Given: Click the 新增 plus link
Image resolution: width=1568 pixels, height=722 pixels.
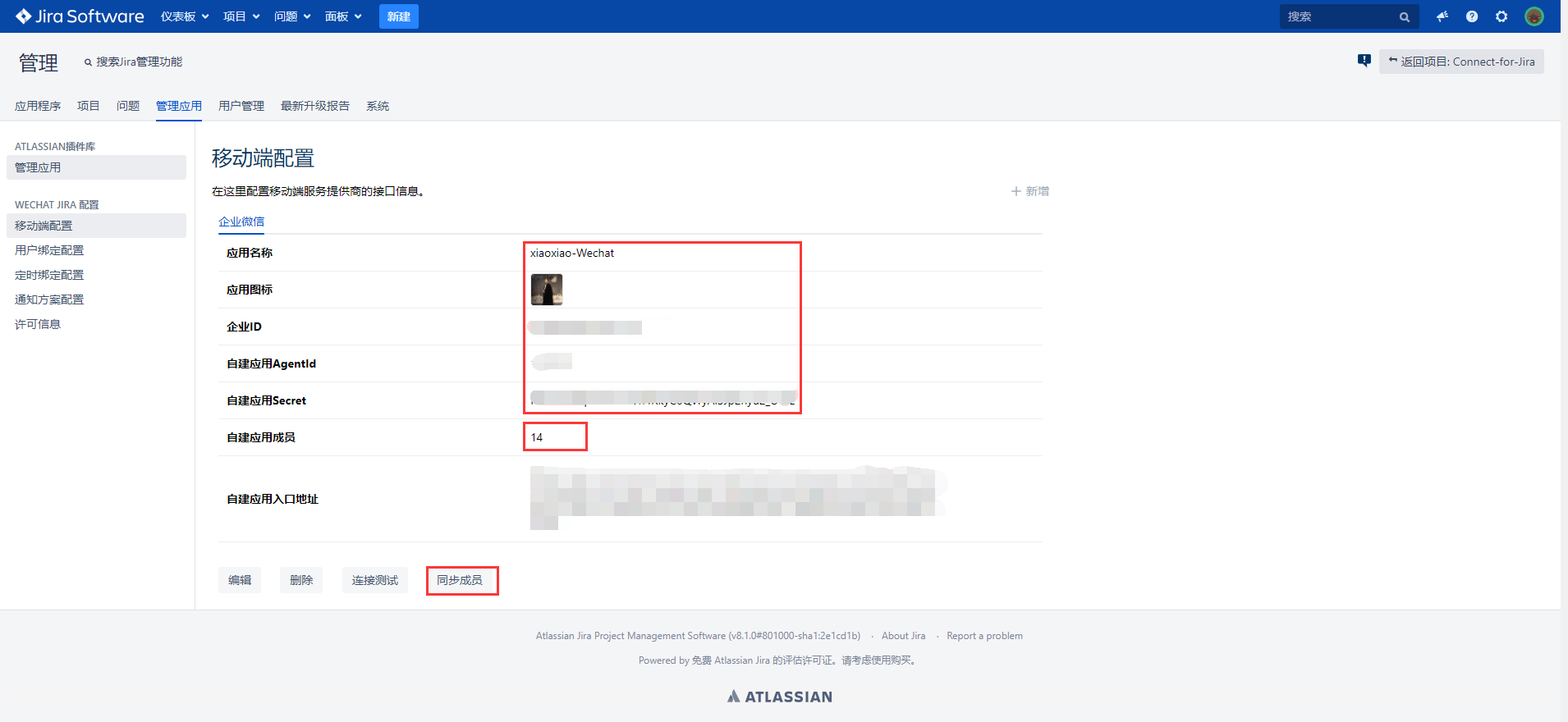Looking at the screenshot, I should (1030, 191).
